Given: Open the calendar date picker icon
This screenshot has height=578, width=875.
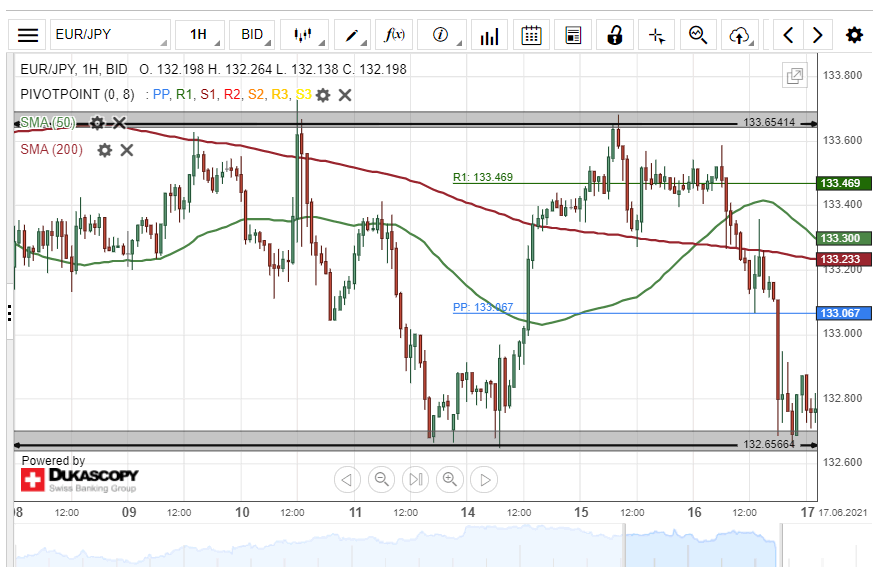Looking at the screenshot, I should point(532,35).
